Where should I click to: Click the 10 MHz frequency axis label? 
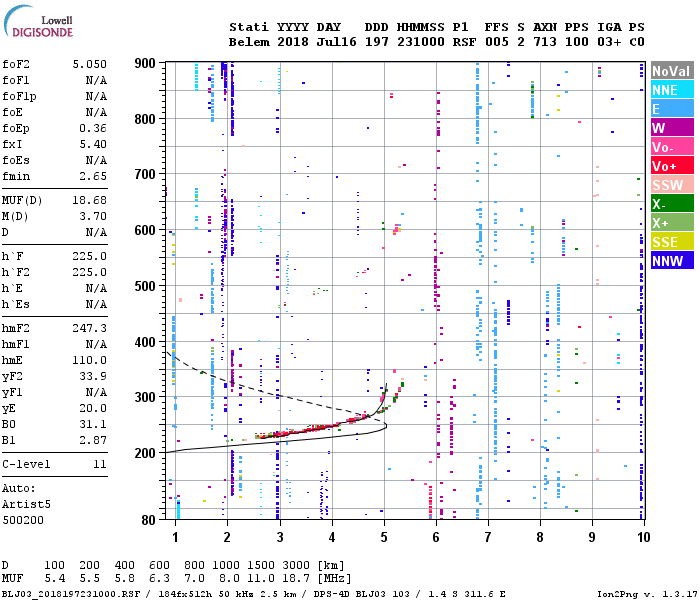point(643,537)
